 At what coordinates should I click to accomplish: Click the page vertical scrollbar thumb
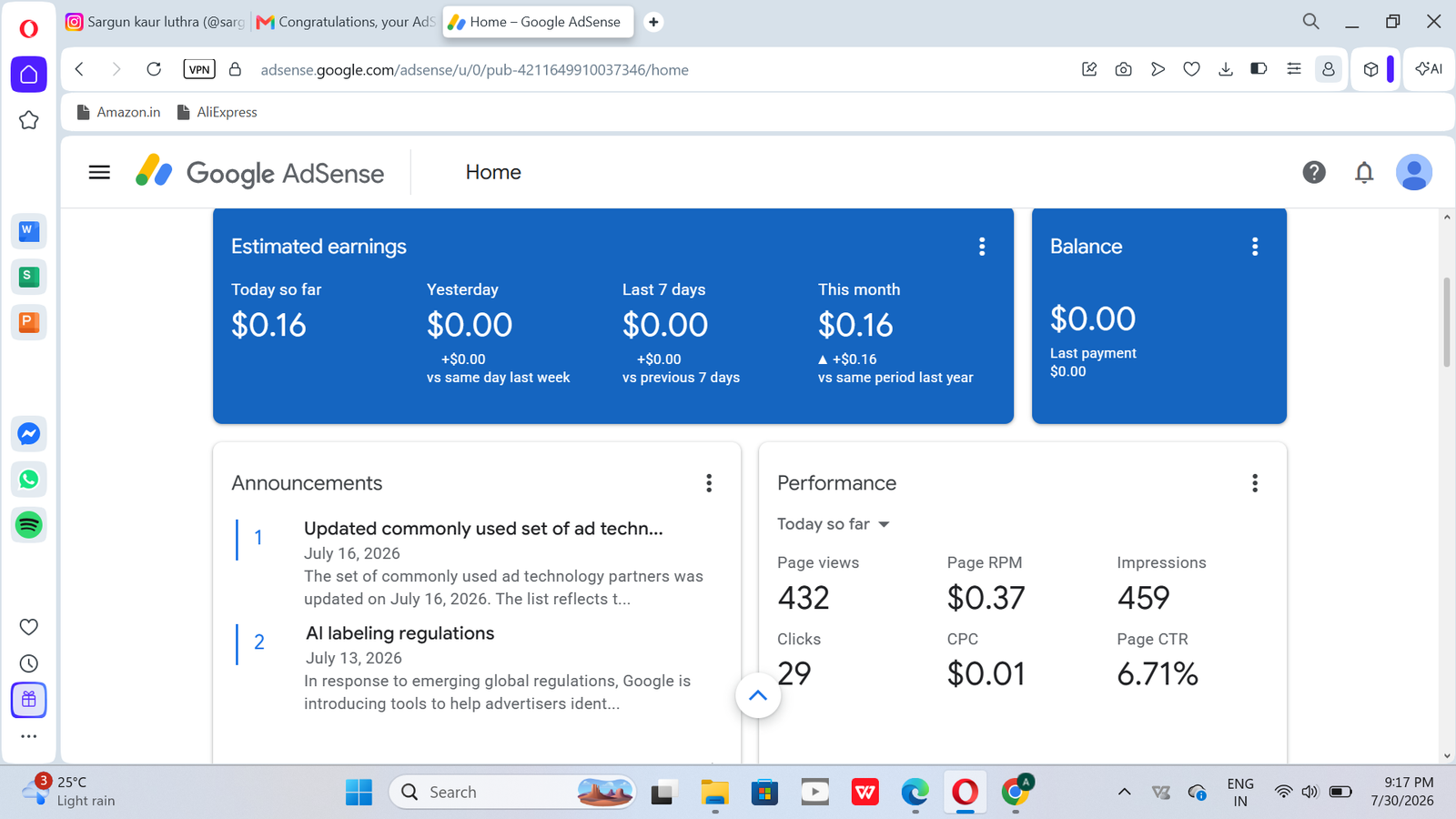pyautogui.click(x=1447, y=322)
